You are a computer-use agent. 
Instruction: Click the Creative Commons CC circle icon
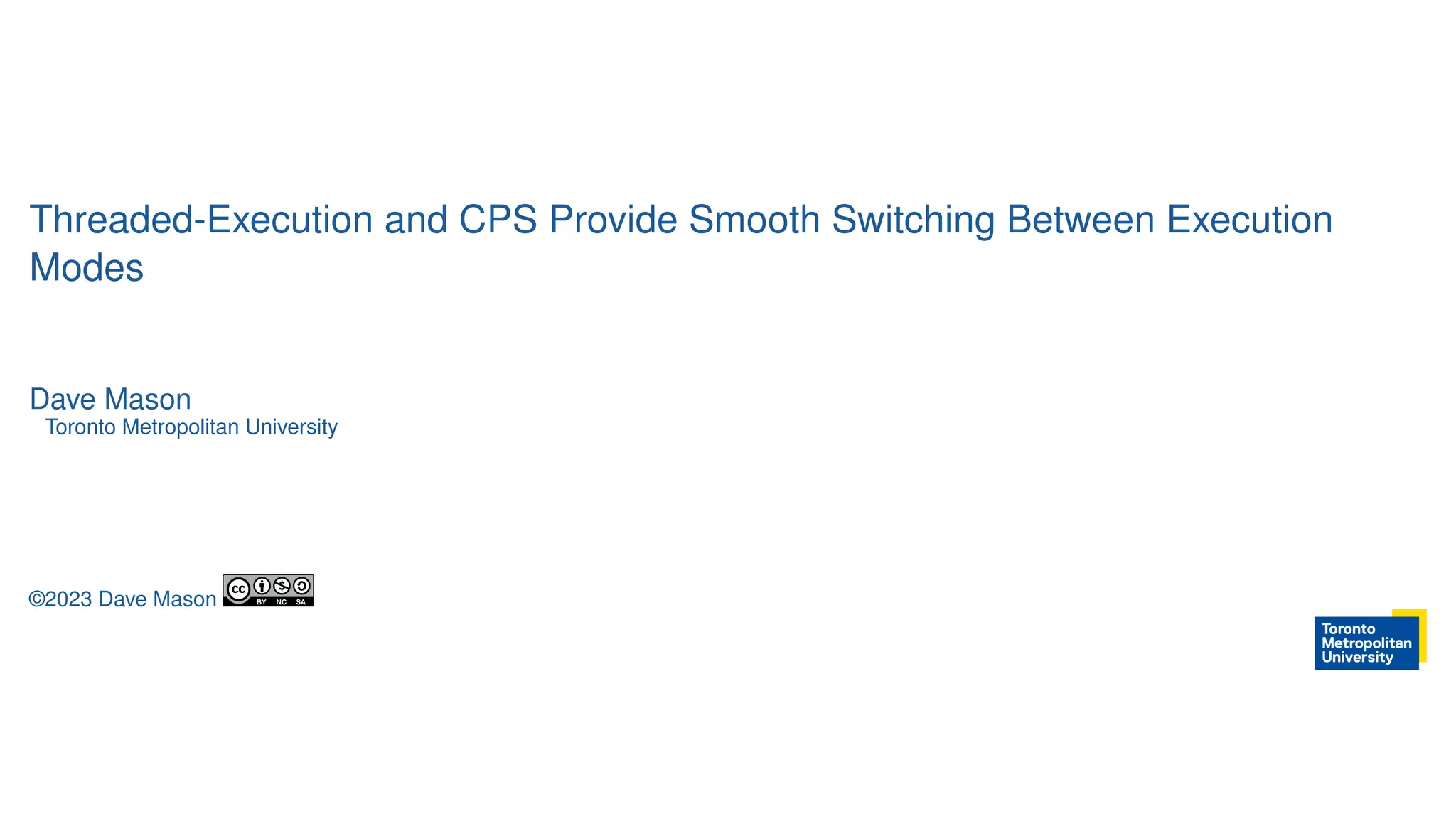point(238,589)
